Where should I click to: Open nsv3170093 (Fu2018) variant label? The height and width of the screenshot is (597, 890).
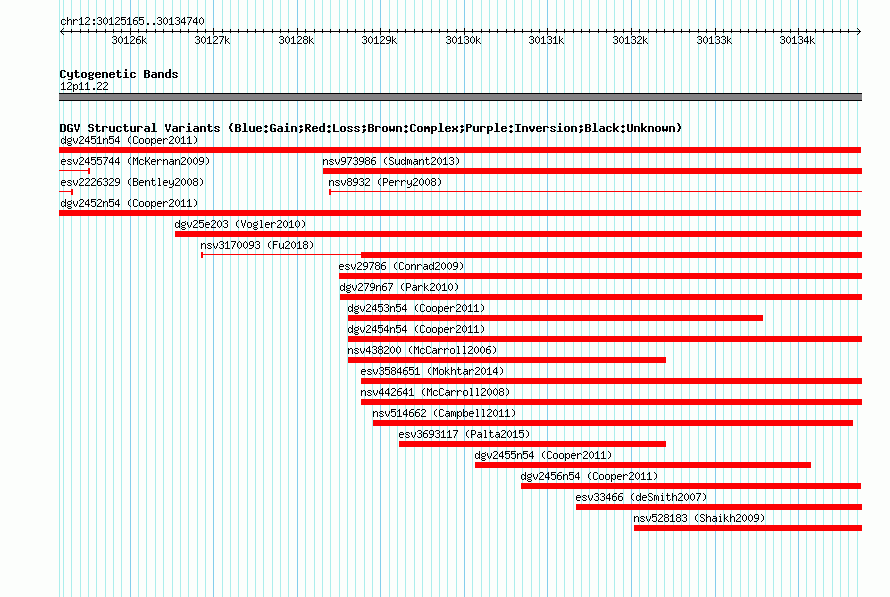(257, 245)
